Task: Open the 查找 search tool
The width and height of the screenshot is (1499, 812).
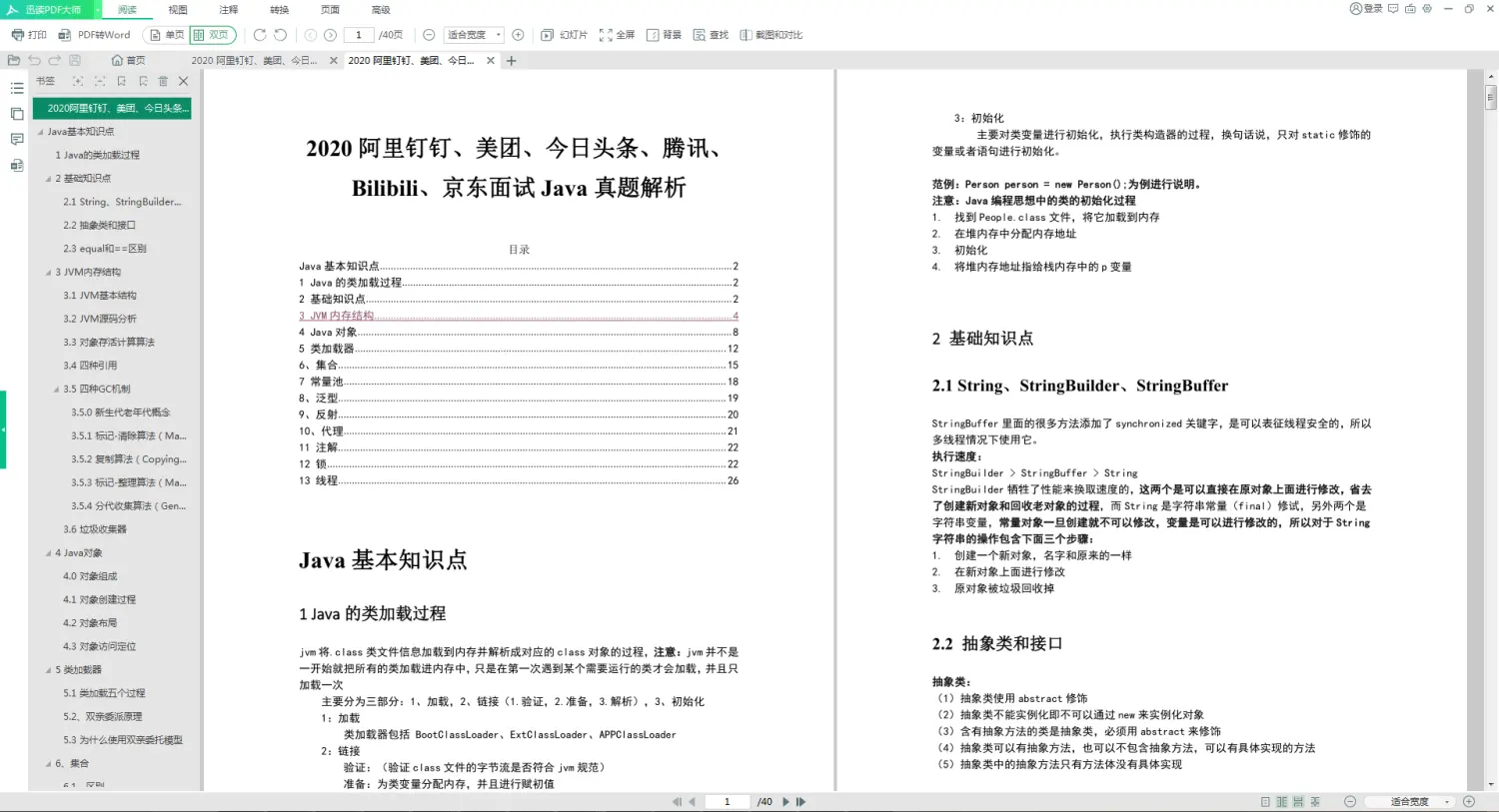Action: coord(711,35)
